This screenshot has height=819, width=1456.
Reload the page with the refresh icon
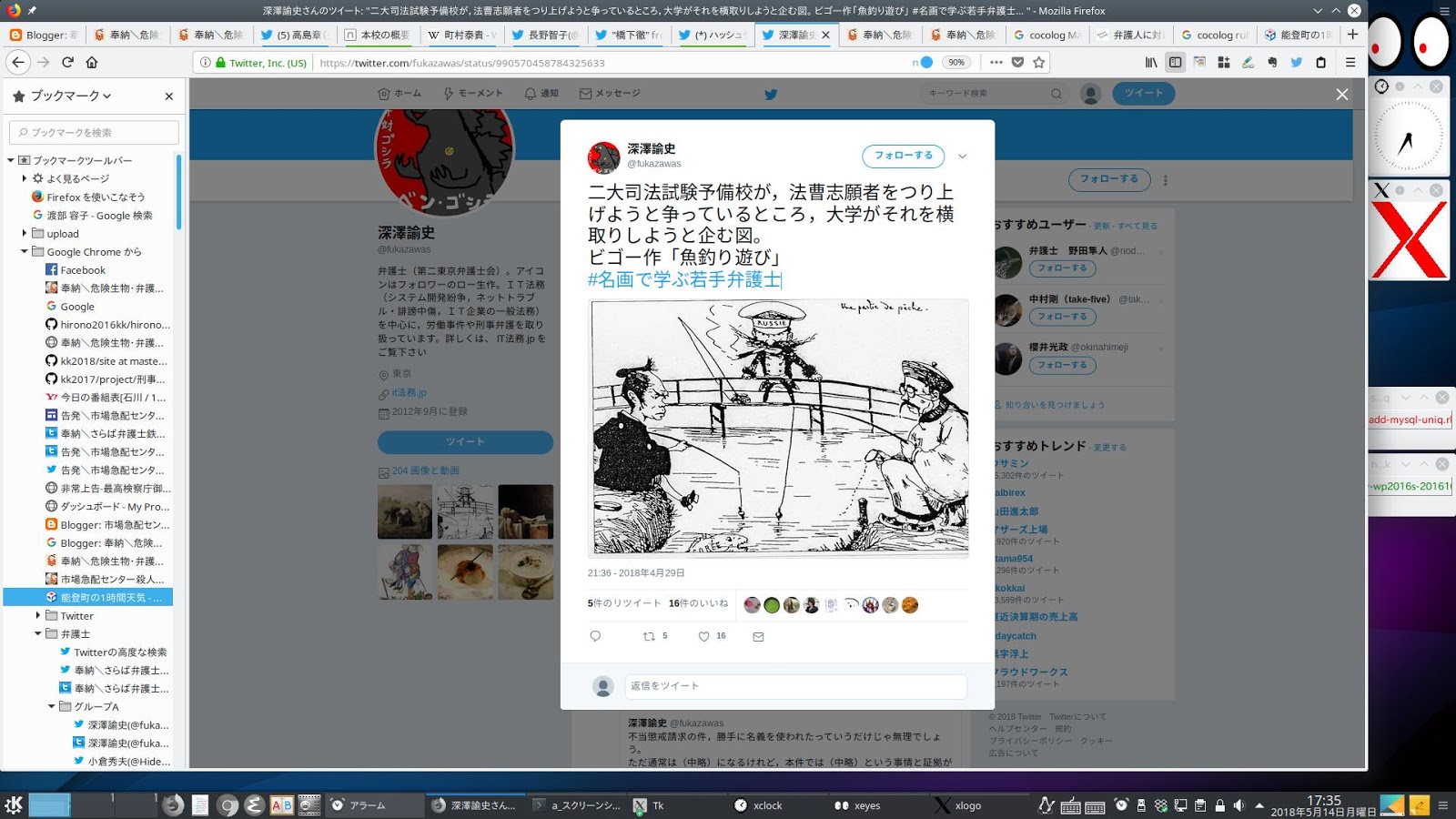point(67,62)
